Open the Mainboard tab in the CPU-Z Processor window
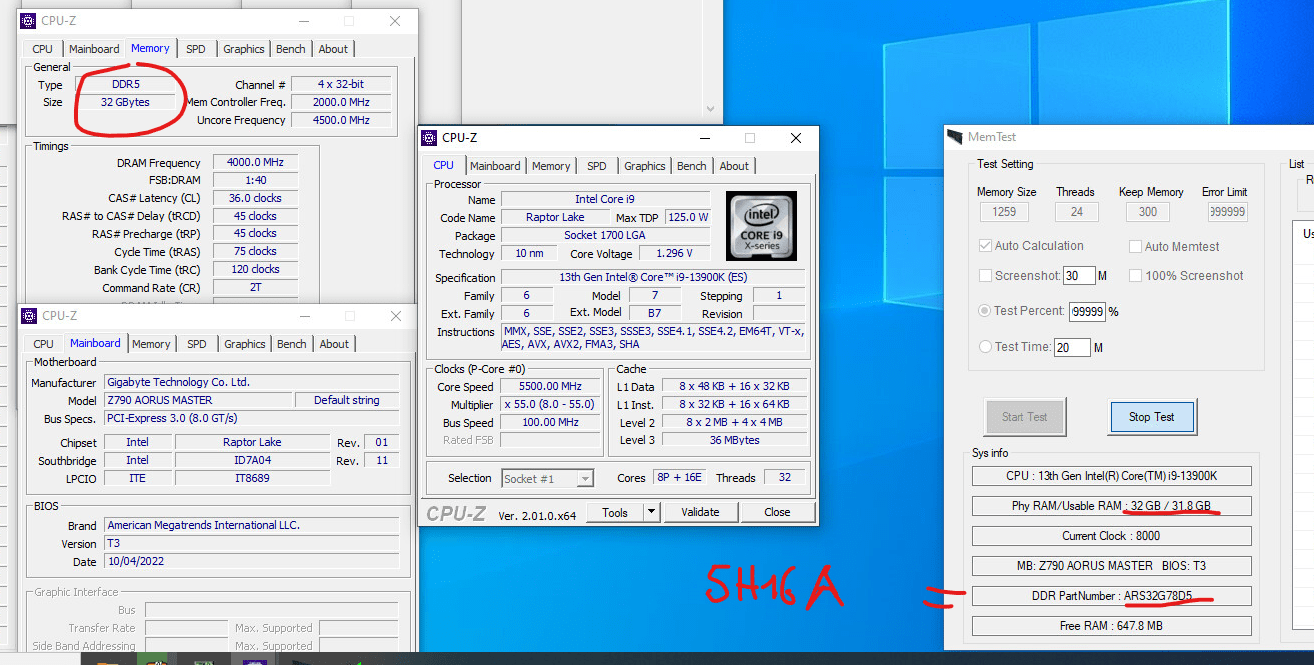 pyautogui.click(x=495, y=166)
